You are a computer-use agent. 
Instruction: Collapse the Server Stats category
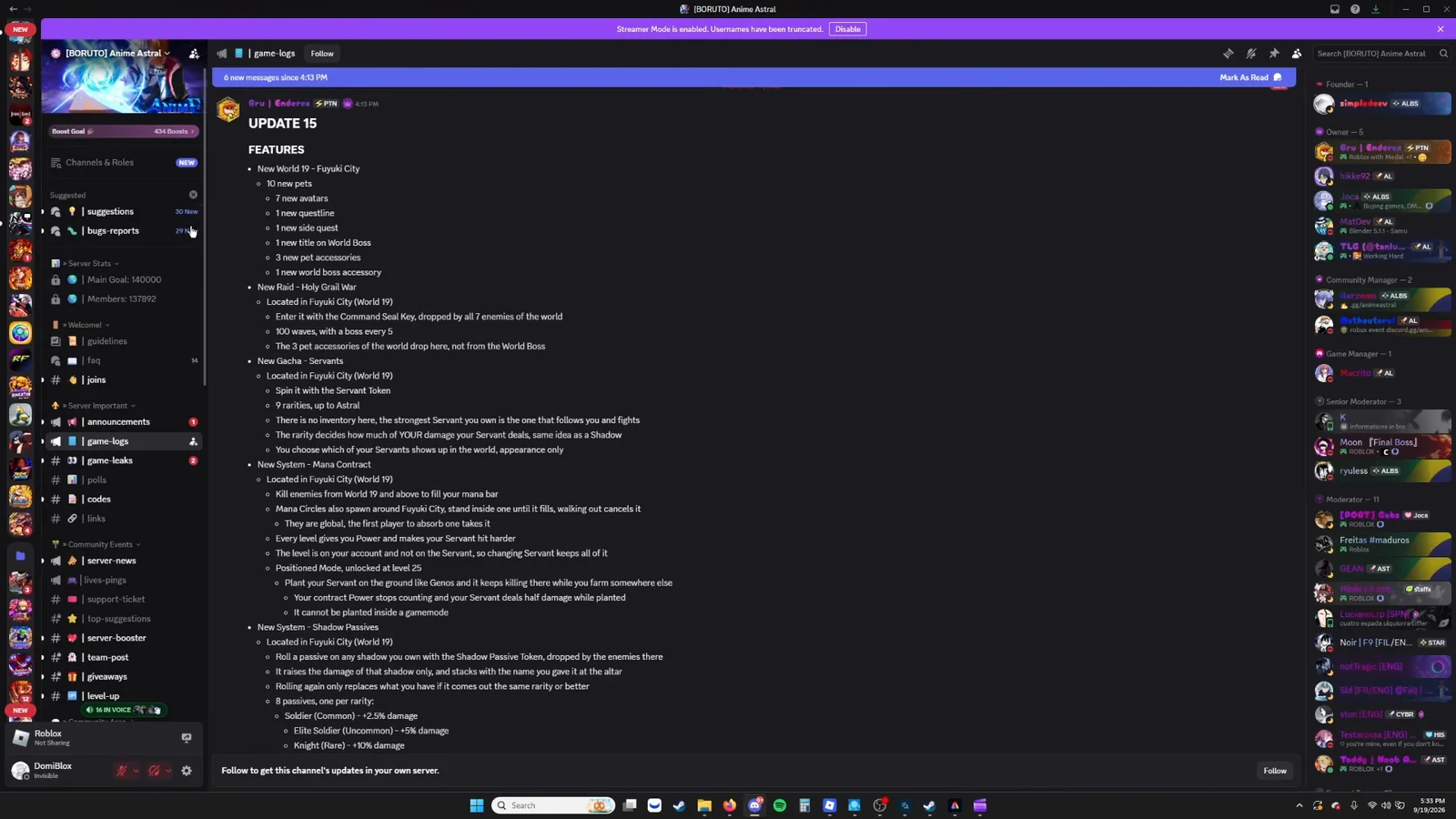click(x=90, y=264)
